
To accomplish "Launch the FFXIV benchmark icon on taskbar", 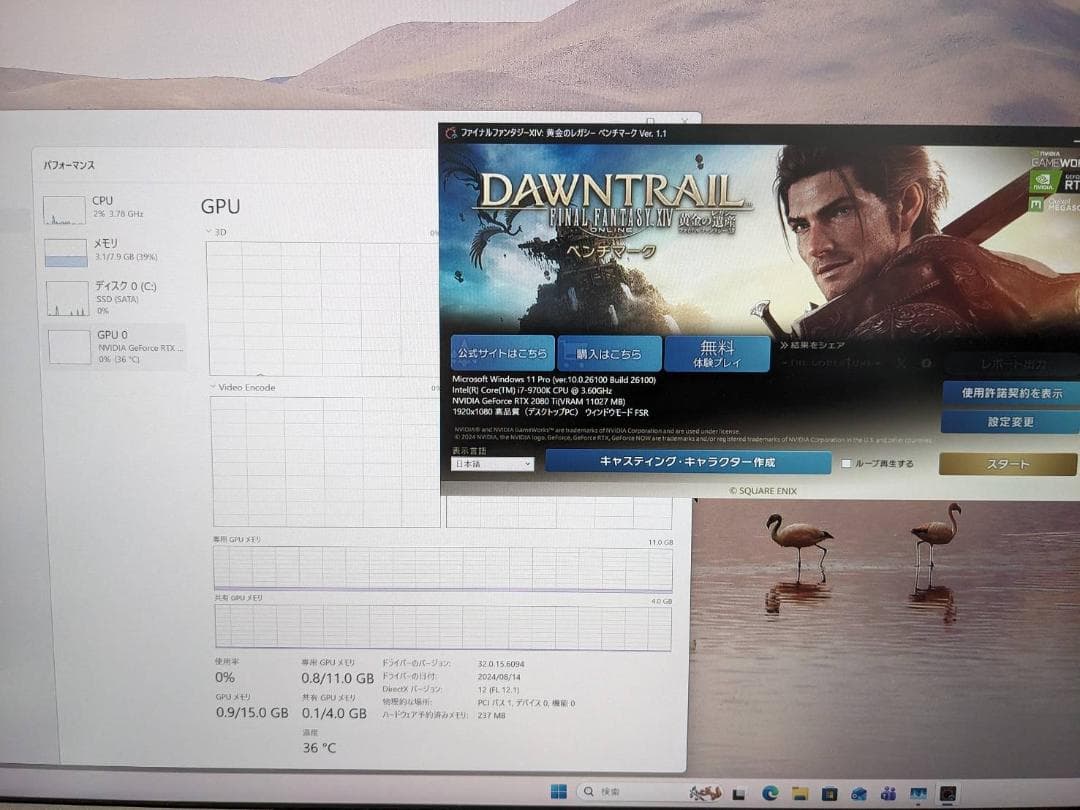I will pyautogui.click(x=948, y=792).
